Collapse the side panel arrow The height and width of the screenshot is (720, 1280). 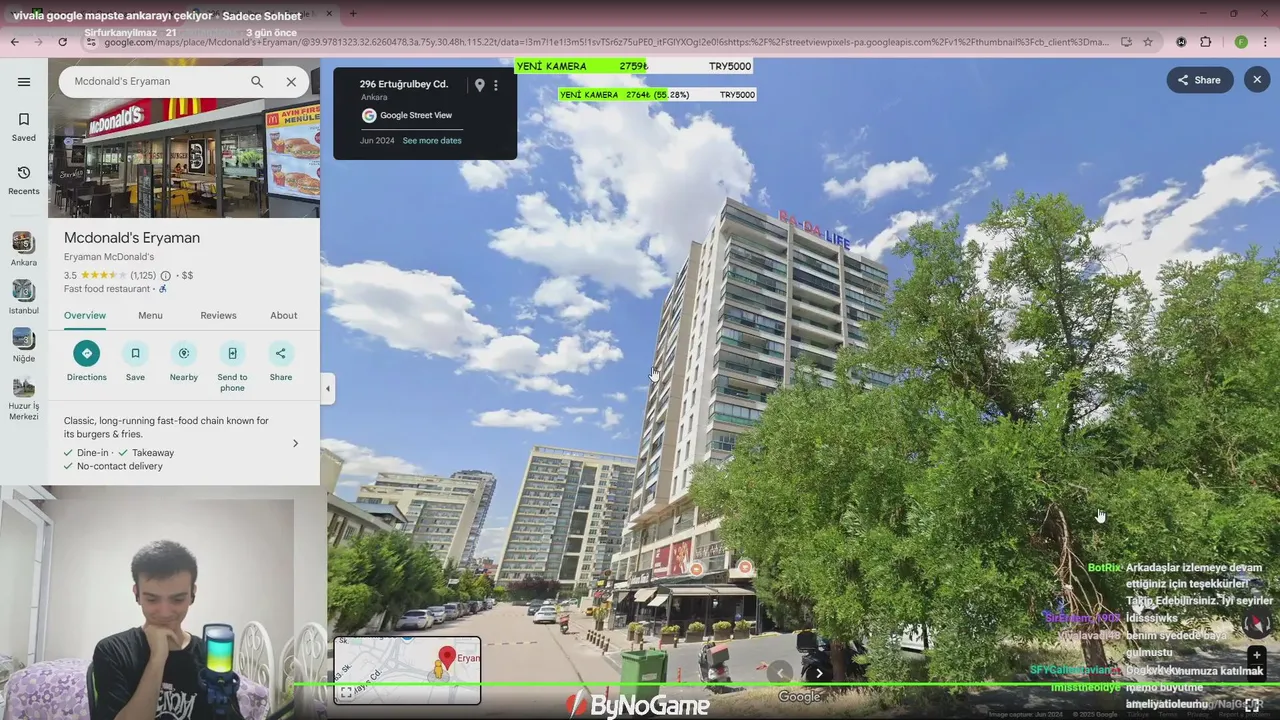tap(328, 389)
